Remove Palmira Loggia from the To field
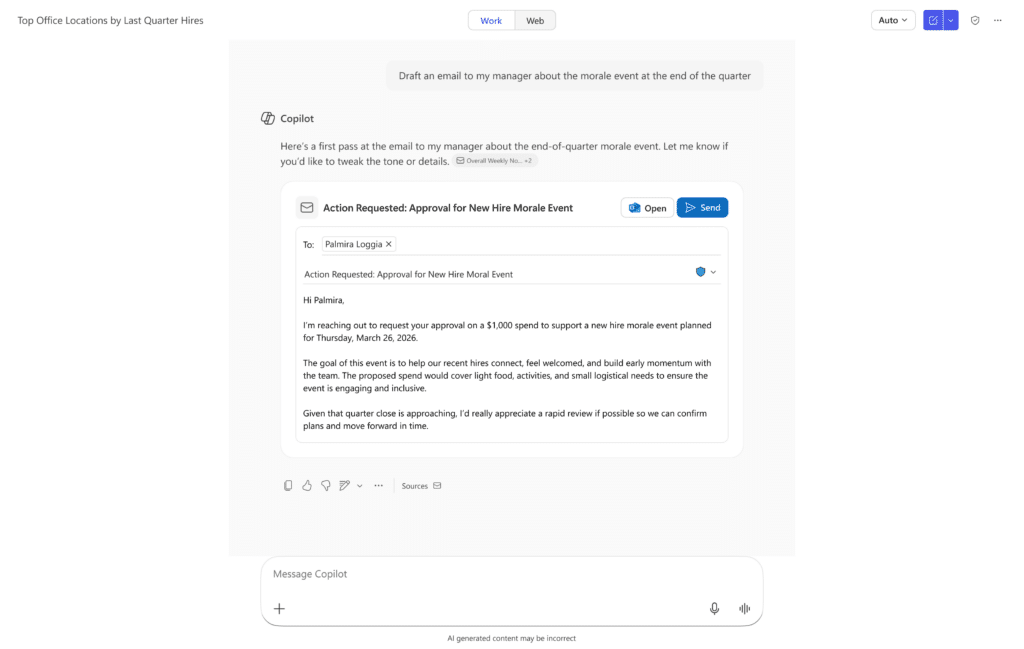Viewport: 1024px width, 649px height. tap(386, 243)
